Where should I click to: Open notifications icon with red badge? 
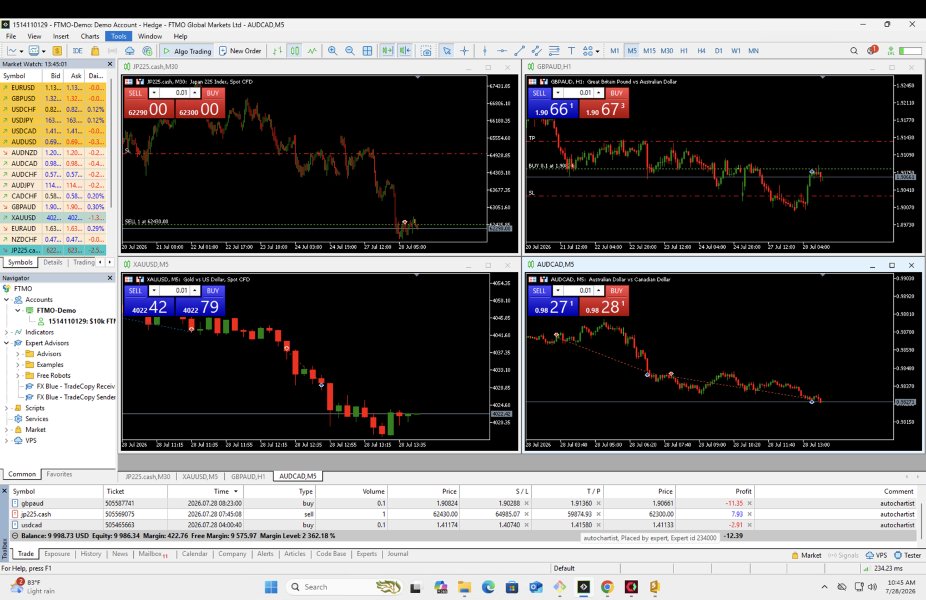click(873, 50)
